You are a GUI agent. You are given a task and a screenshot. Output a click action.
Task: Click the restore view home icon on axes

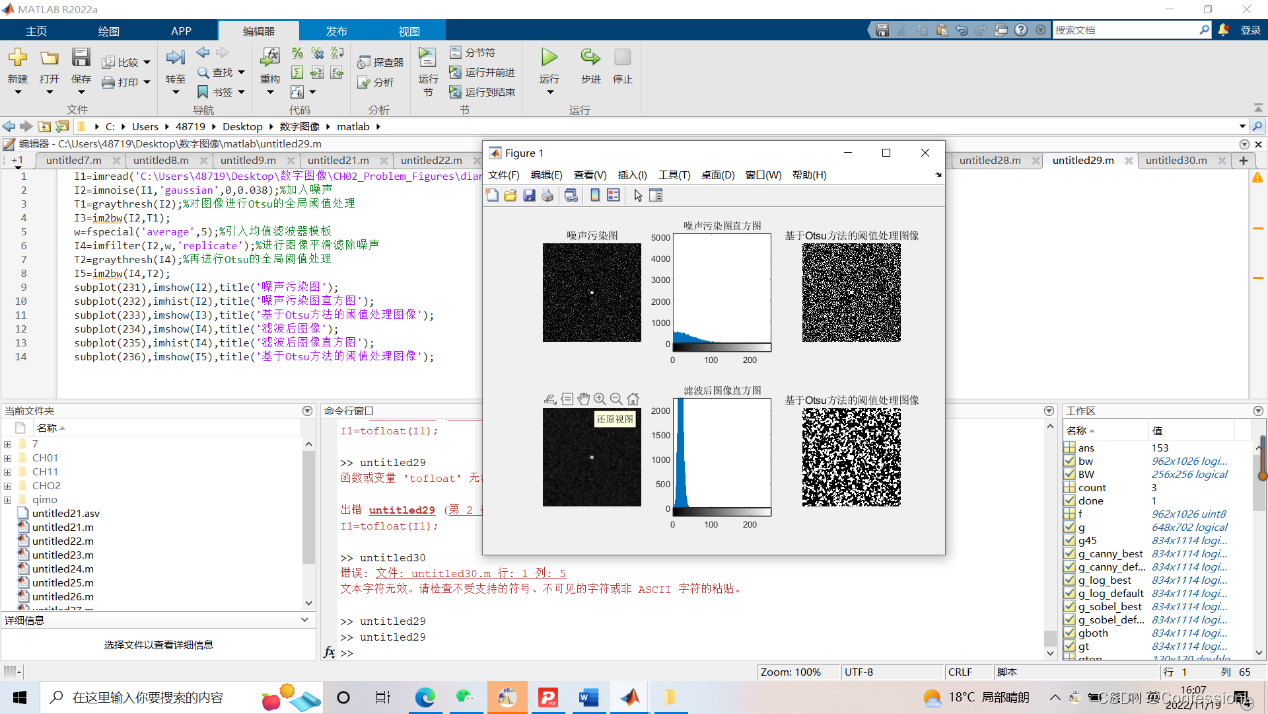click(x=633, y=398)
